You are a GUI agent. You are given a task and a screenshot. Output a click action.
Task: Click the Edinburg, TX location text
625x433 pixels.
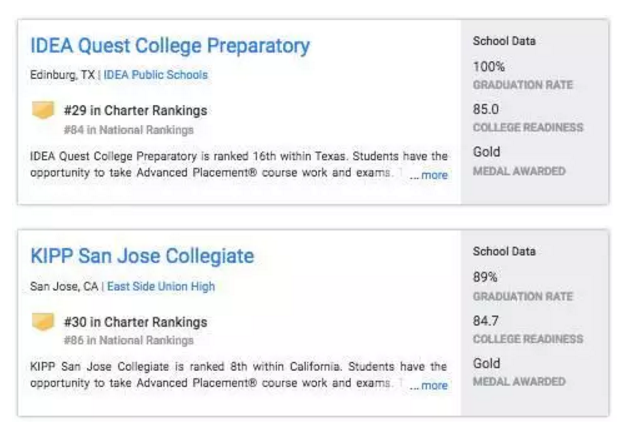[62, 75]
